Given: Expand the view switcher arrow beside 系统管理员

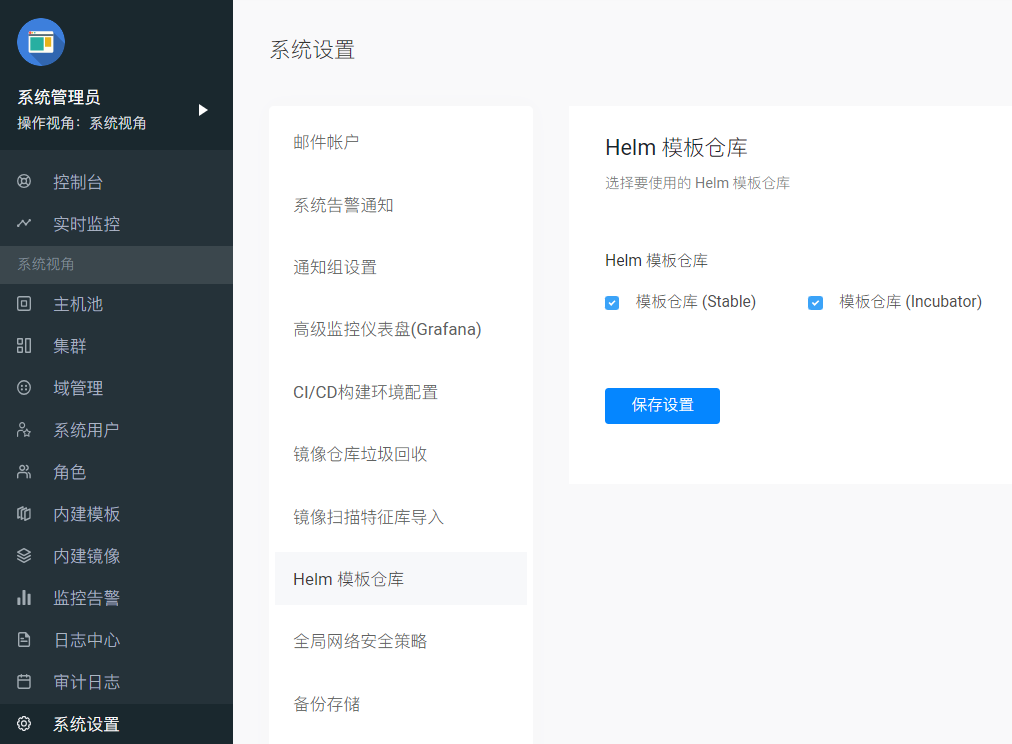Looking at the screenshot, I should click(203, 110).
